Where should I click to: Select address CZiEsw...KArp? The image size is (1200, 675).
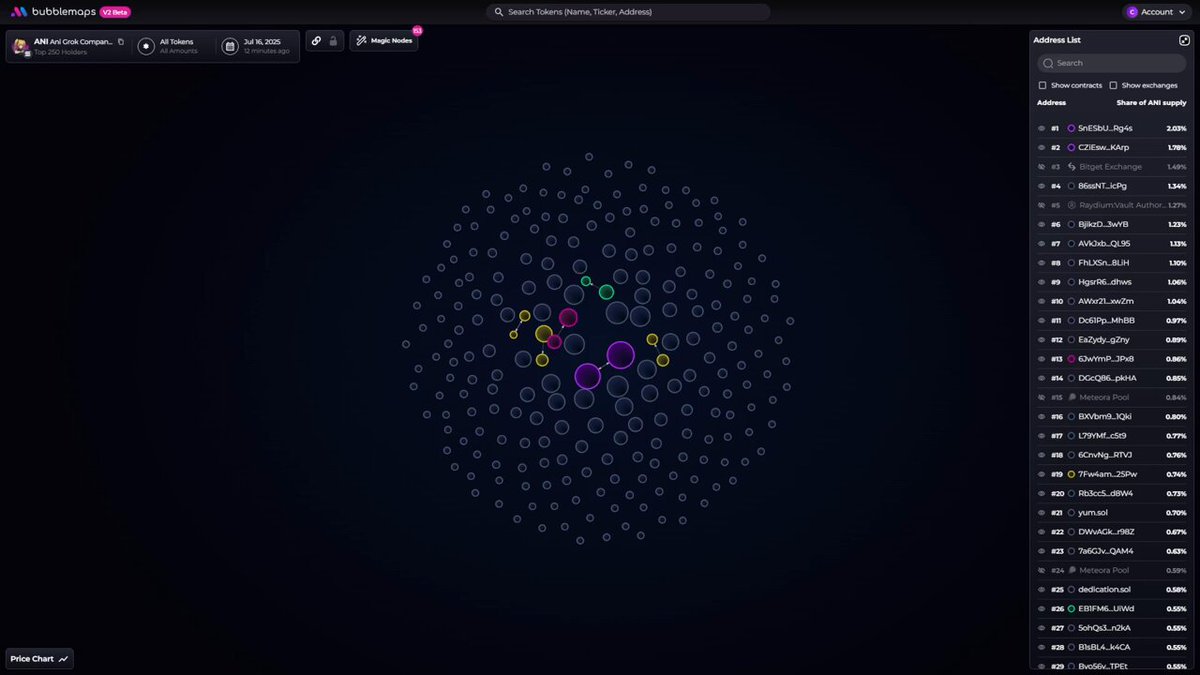[x=1104, y=147]
